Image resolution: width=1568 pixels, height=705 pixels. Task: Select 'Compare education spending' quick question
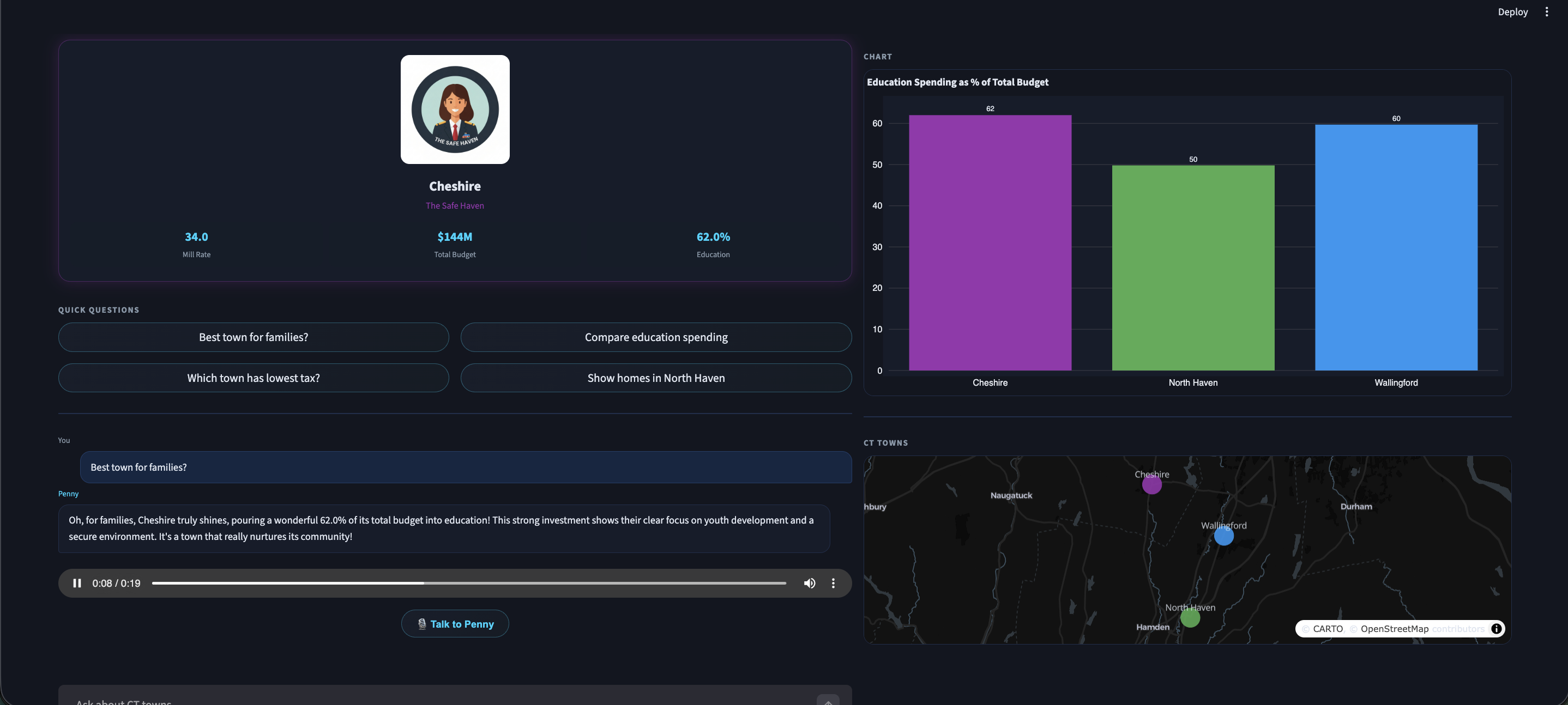655,337
